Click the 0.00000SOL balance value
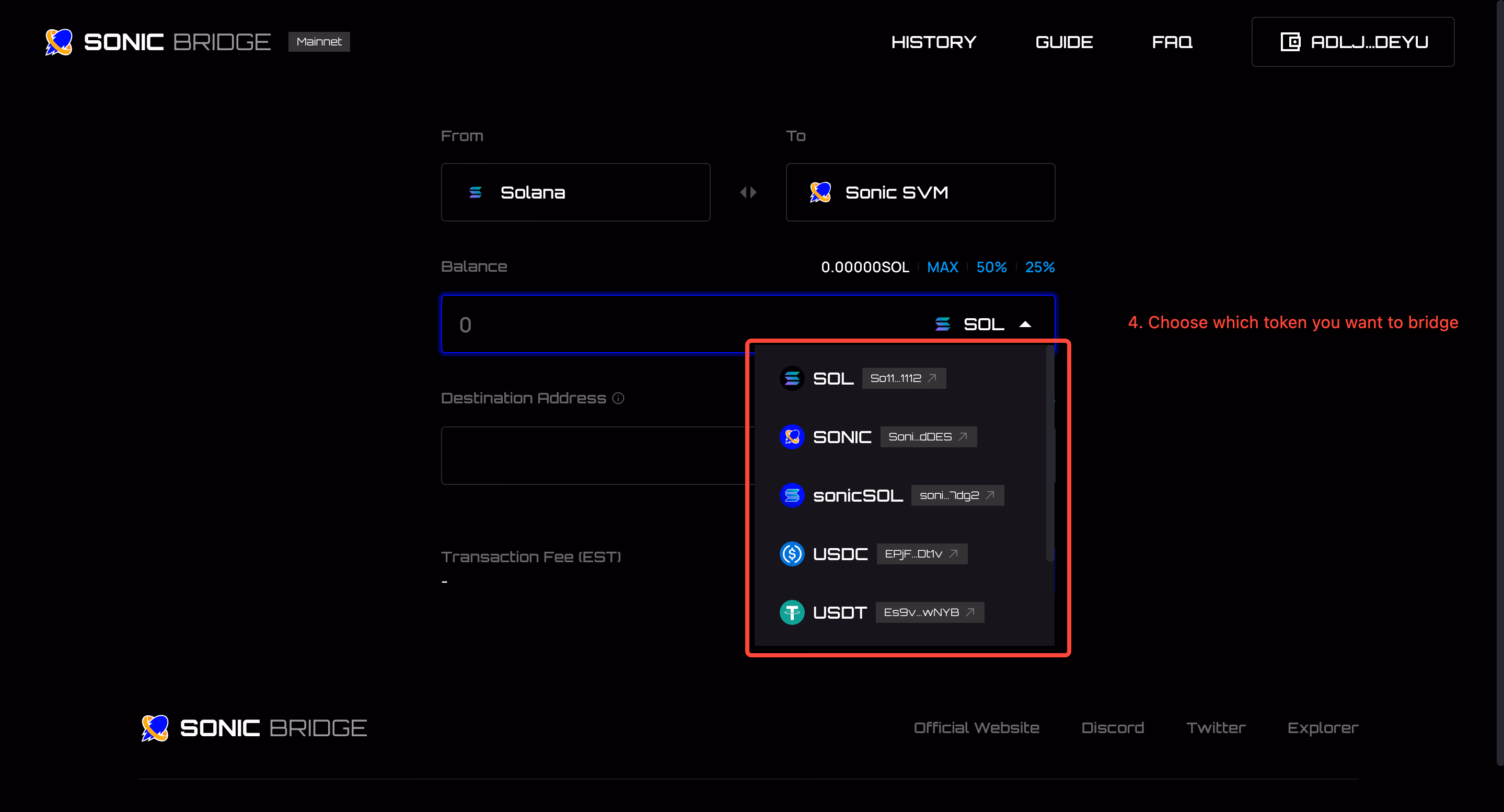The image size is (1504, 812). (x=865, y=267)
